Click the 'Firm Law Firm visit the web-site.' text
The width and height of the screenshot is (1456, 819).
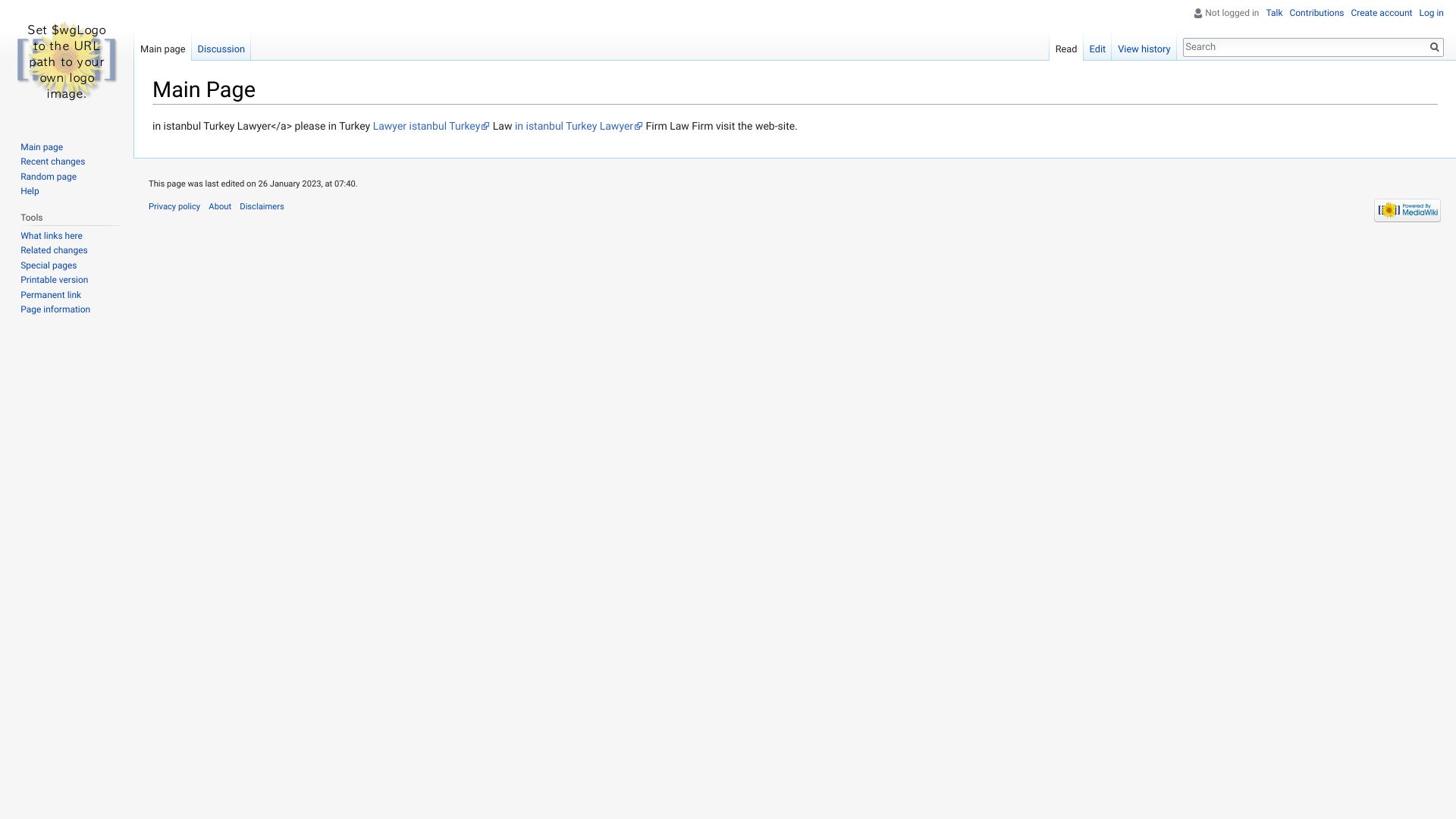point(721,127)
